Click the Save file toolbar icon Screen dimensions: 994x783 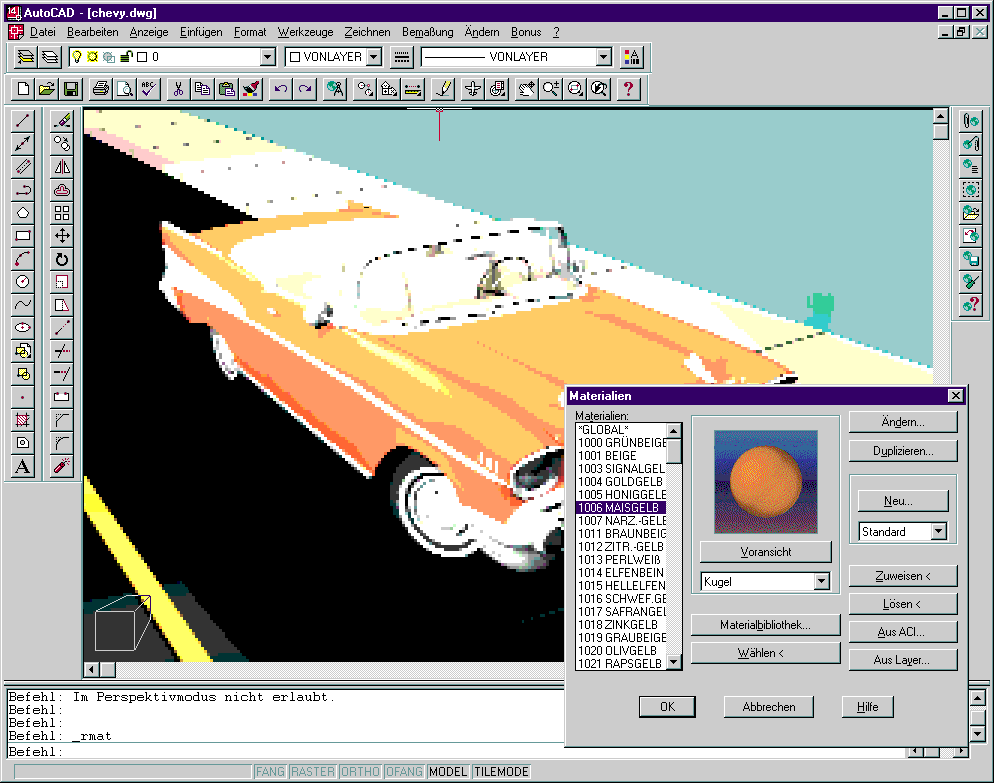[x=71, y=89]
